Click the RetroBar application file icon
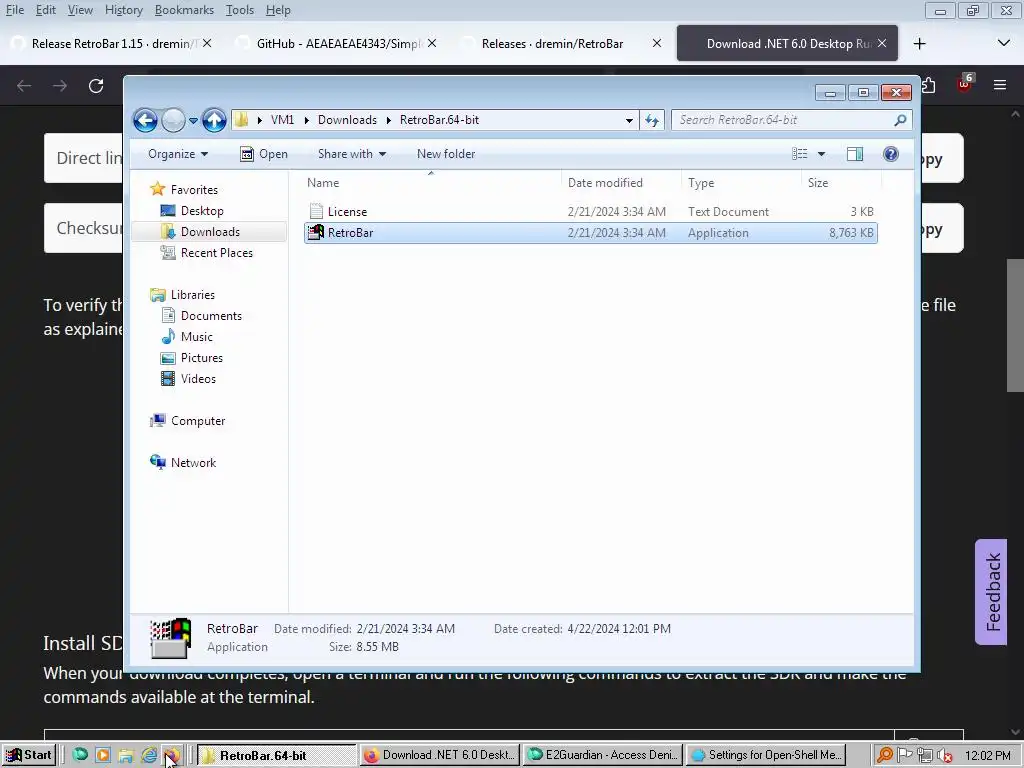 click(x=315, y=232)
